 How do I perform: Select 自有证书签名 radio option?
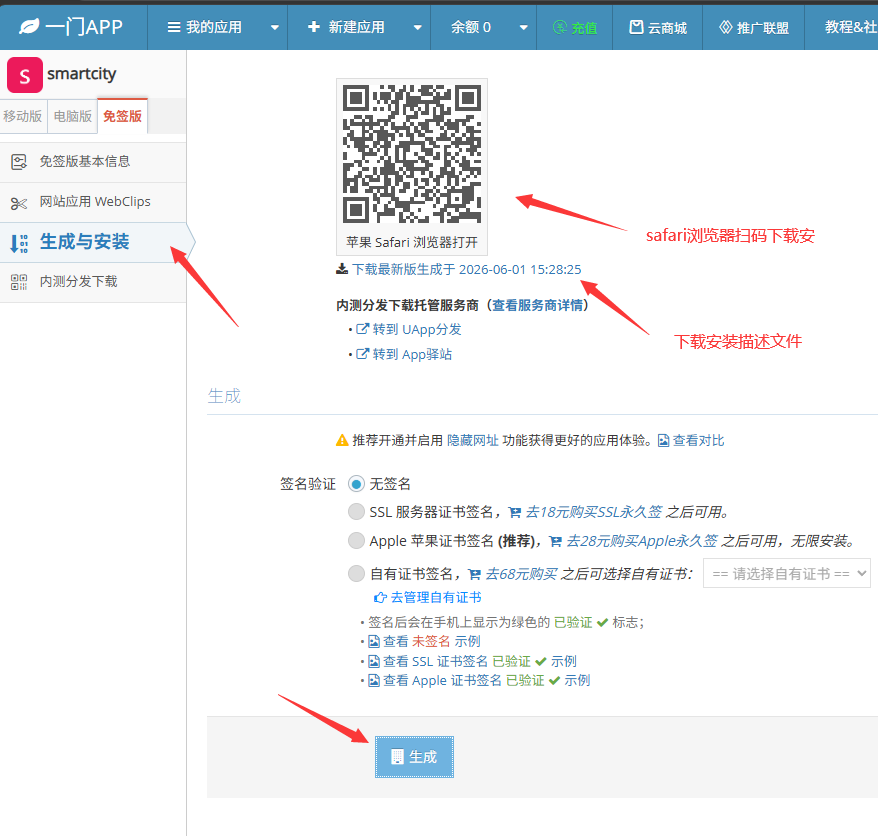[356, 573]
